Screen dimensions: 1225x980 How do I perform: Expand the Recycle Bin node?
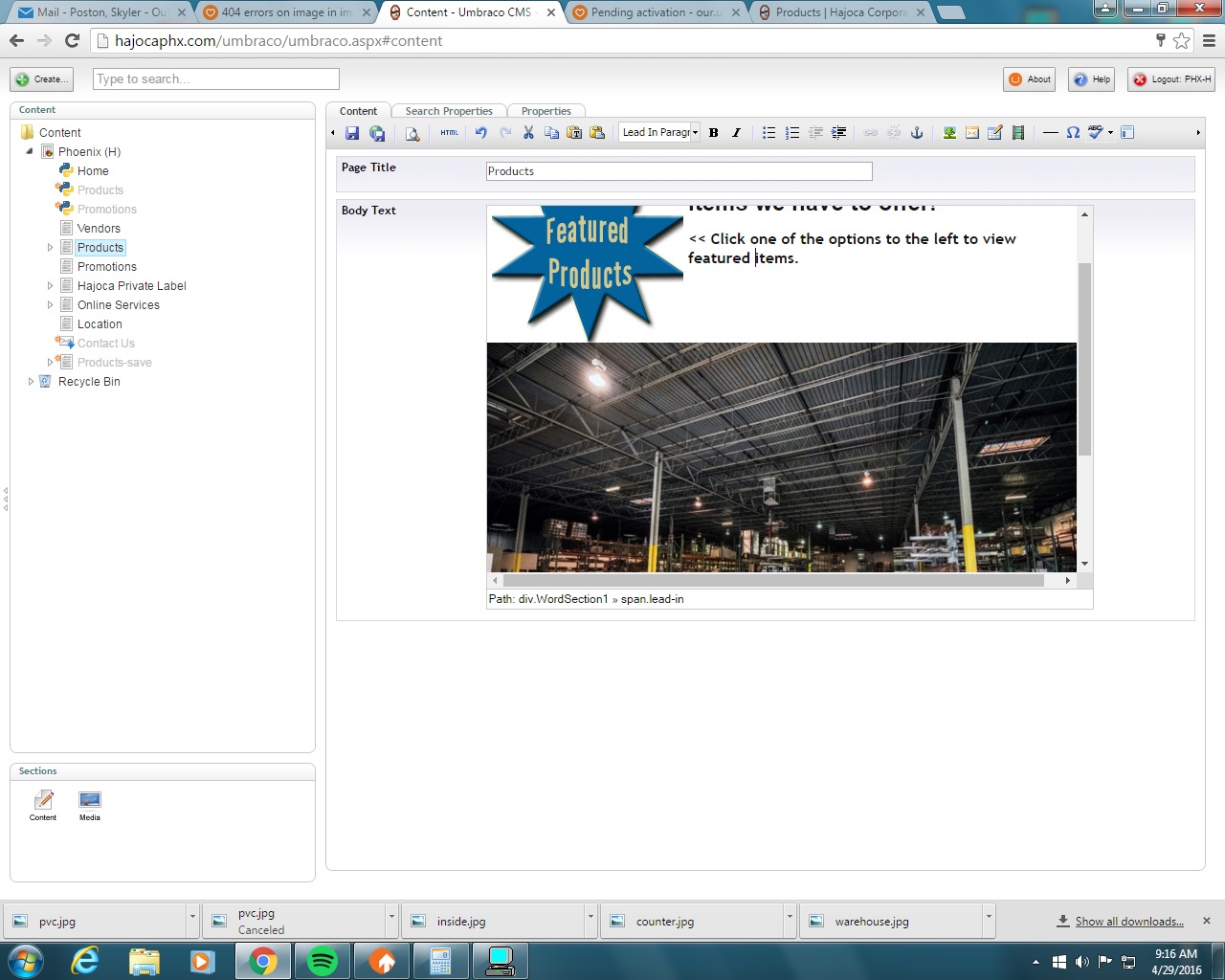click(32, 381)
